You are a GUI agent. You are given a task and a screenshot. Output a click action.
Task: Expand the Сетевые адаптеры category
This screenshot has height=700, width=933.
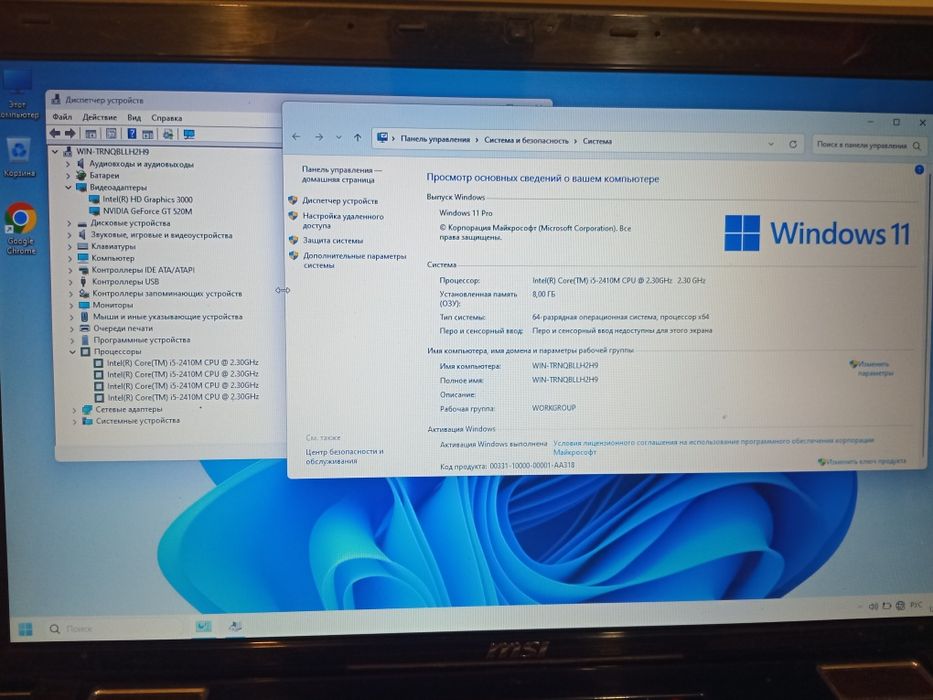click(x=74, y=410)
